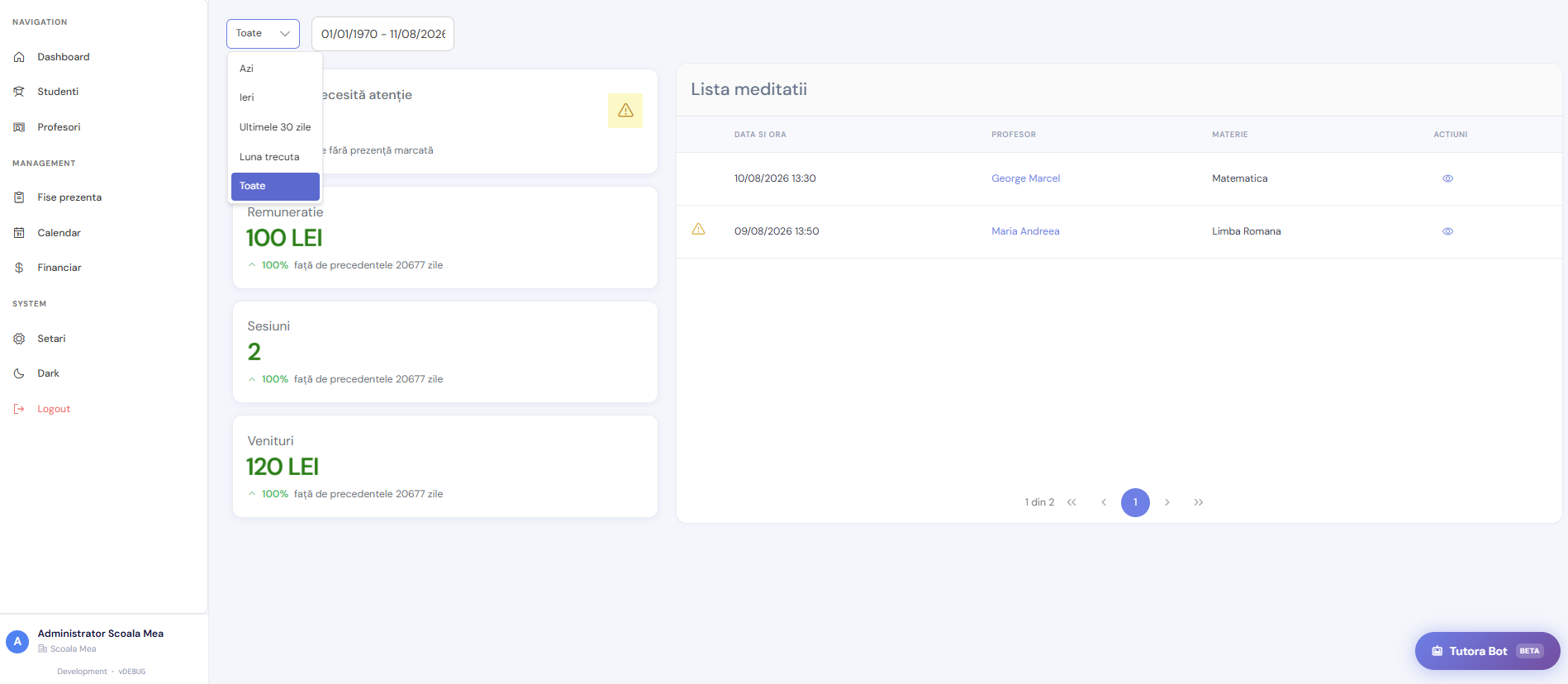Click the ACTIUNI column header
Screen dimensions: 1568x684
1451,135
